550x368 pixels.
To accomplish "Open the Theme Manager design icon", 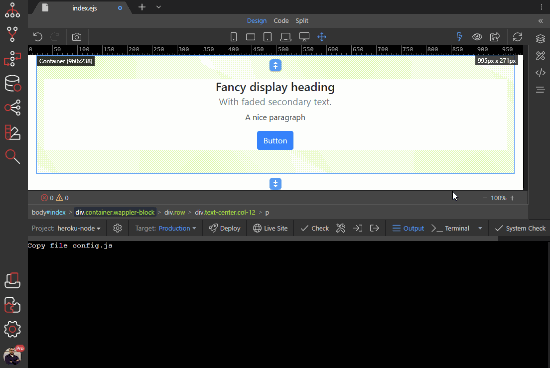I will 12,133.
